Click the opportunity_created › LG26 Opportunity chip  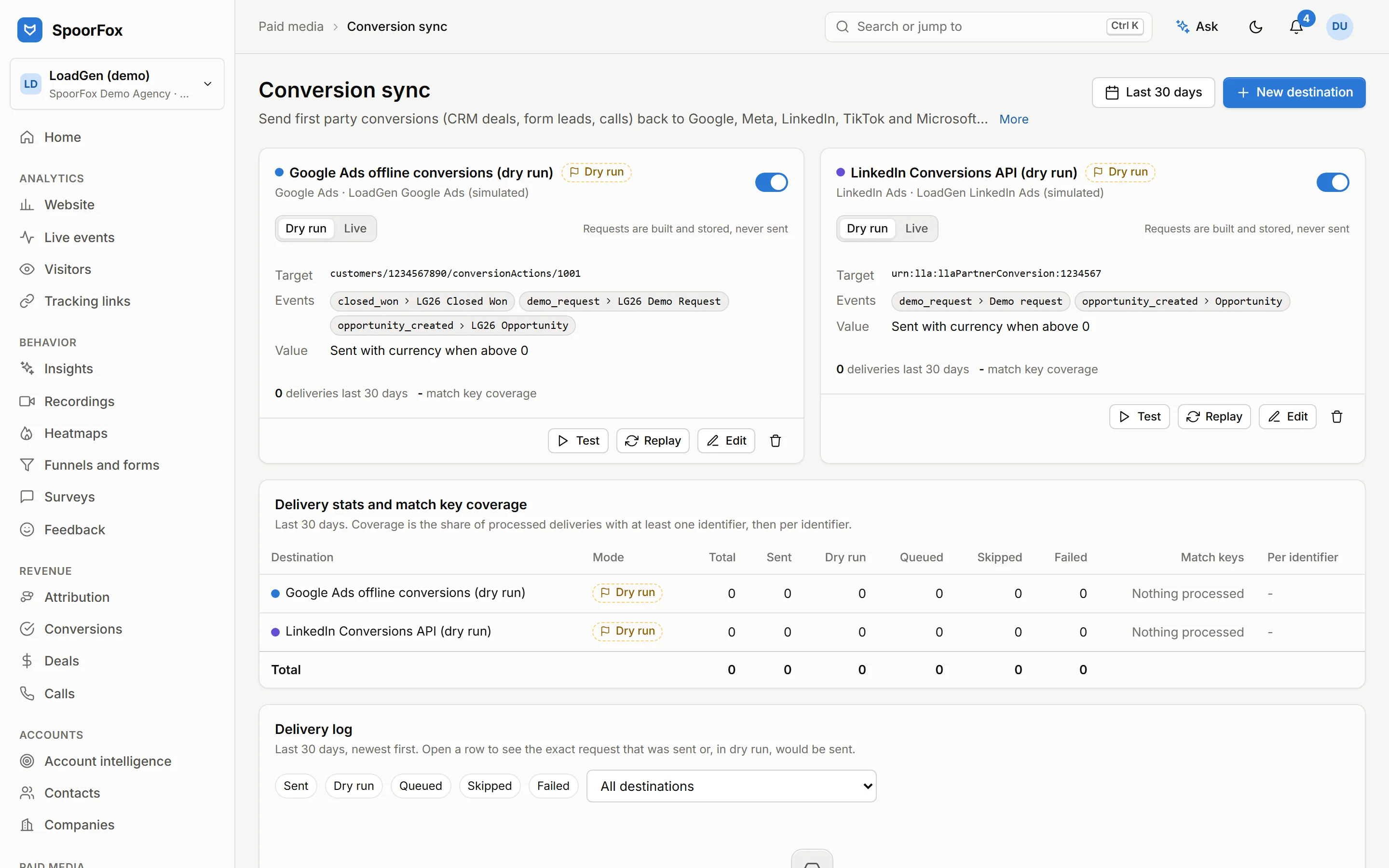coord(453,325)
